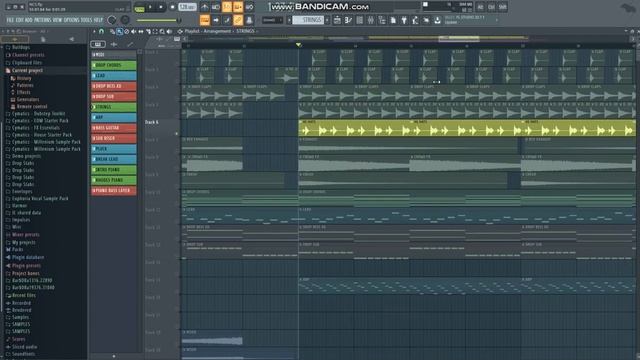The image size is (640, 360).
Task: Select the highlighted paint tool in playlist
Action: click(x=120, y=31)
